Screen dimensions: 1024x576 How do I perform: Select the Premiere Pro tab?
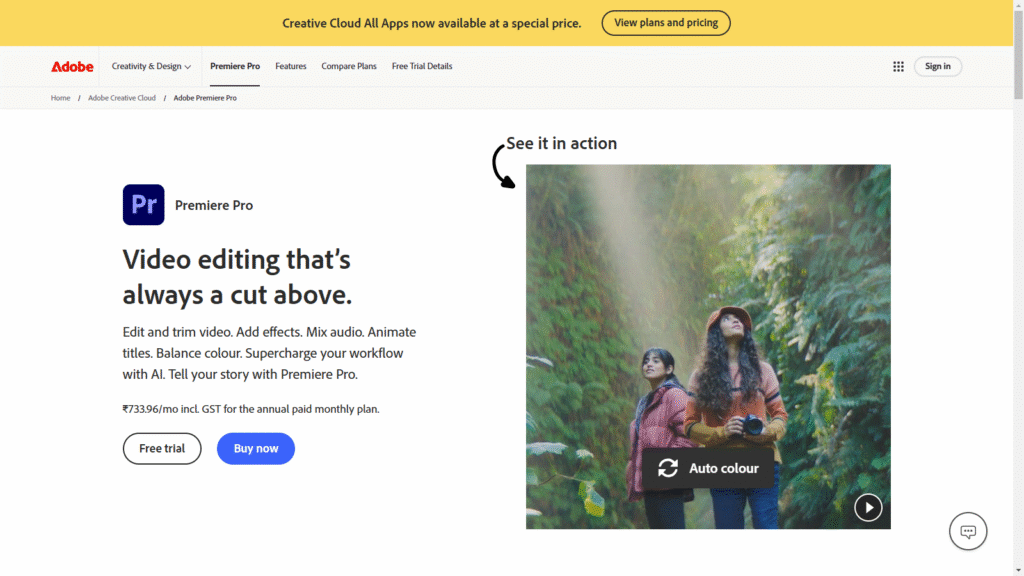[x=234, y=66]
